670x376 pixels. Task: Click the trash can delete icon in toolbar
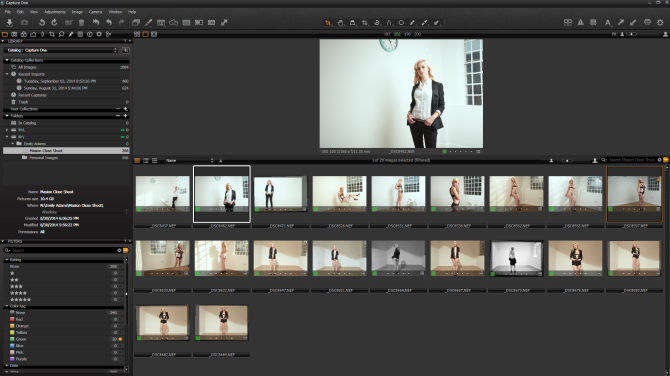click(x=81, y=23)
